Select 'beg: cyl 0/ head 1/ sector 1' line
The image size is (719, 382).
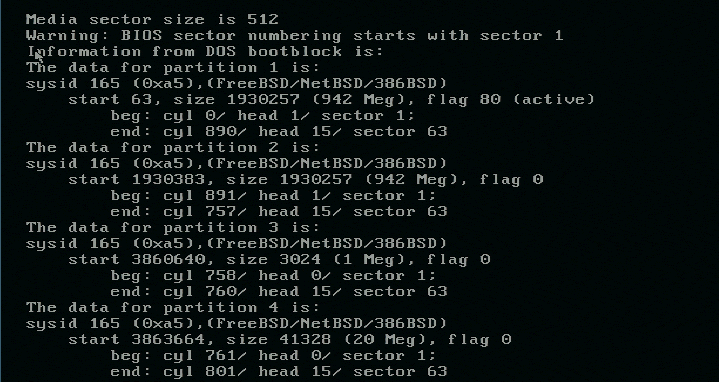point(262,116)
